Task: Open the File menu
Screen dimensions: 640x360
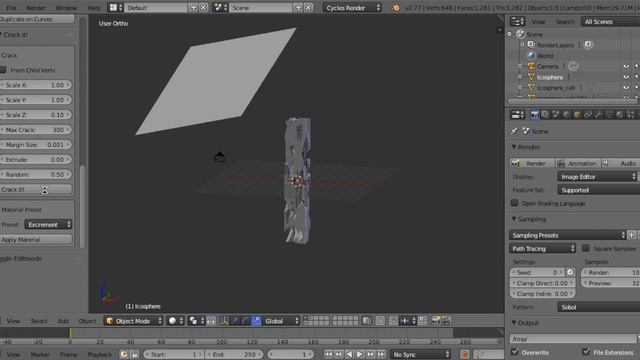Action: pos(11,8)
